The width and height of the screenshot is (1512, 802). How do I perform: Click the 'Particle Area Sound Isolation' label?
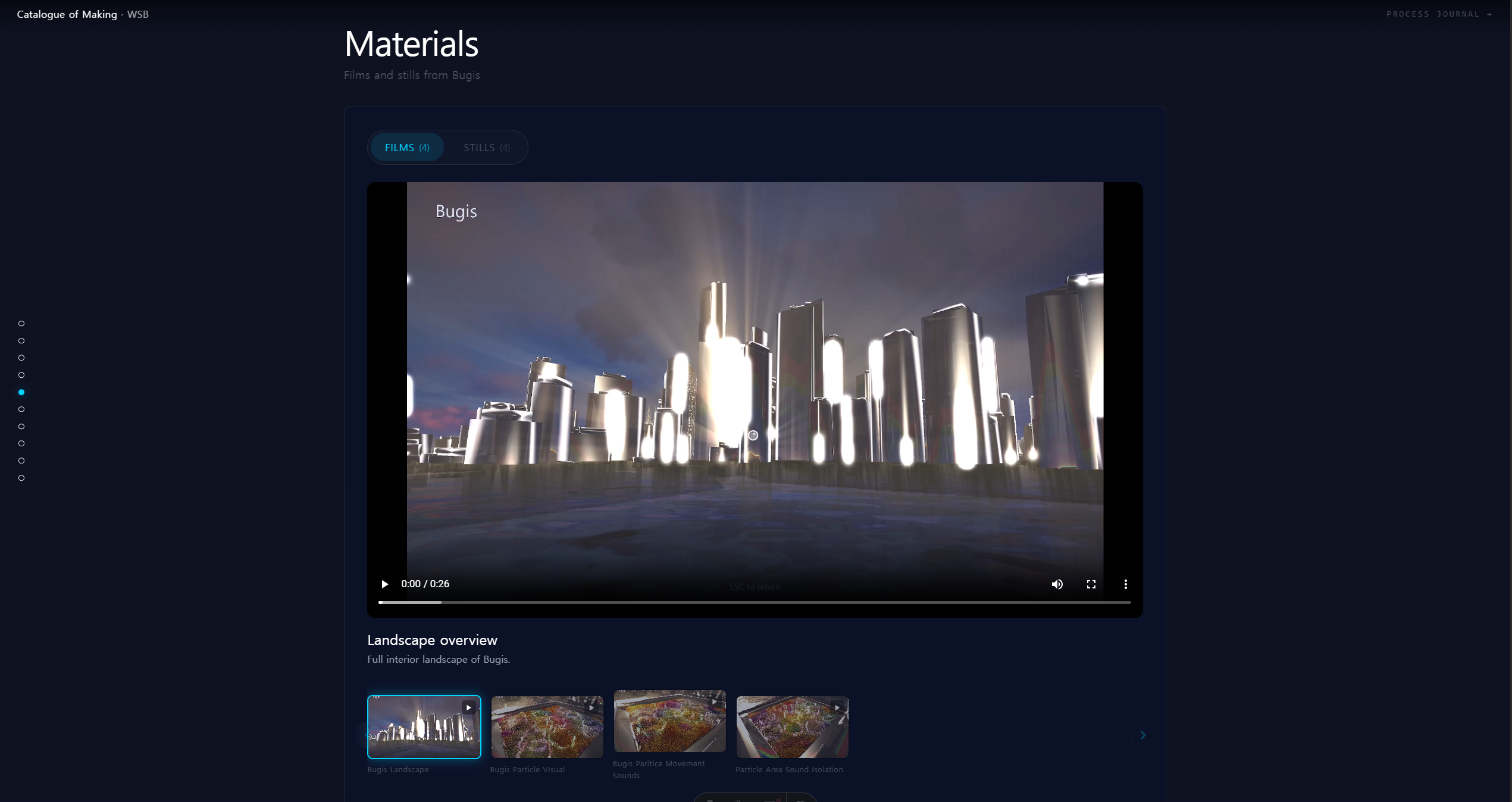click(789, 770)
